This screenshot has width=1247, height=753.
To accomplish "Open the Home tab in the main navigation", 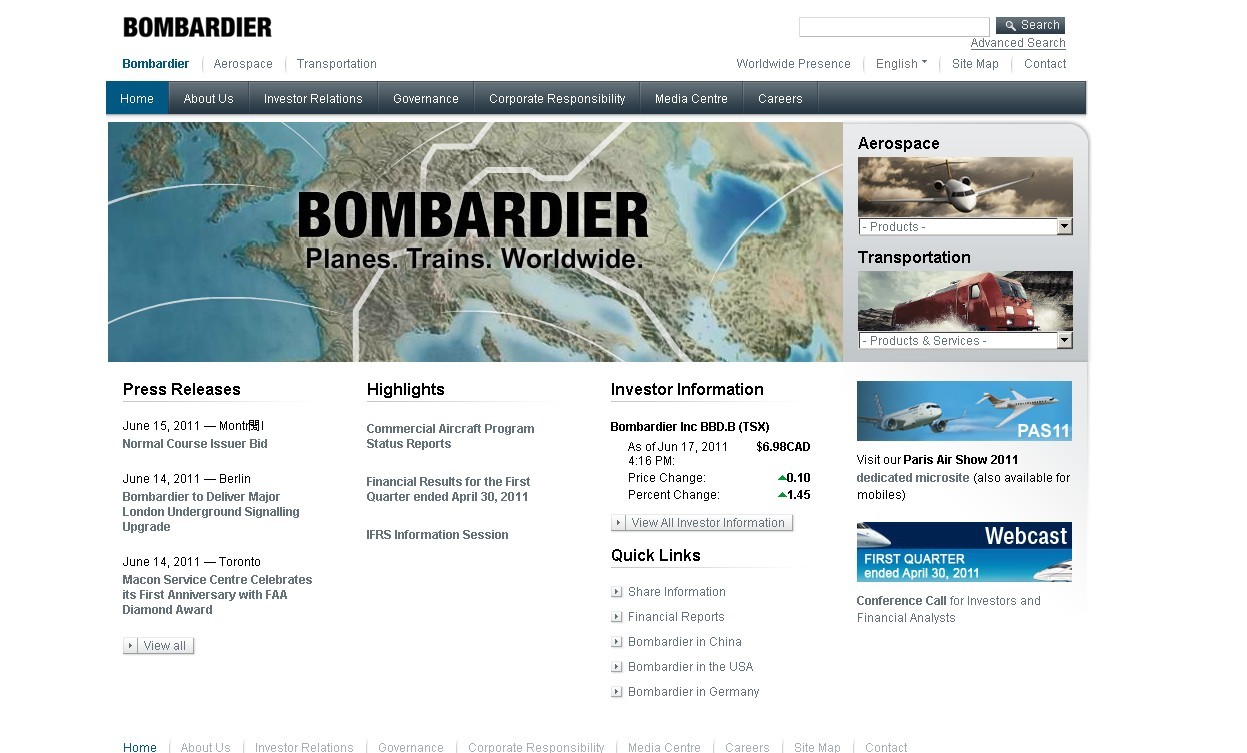I will 137,99.
